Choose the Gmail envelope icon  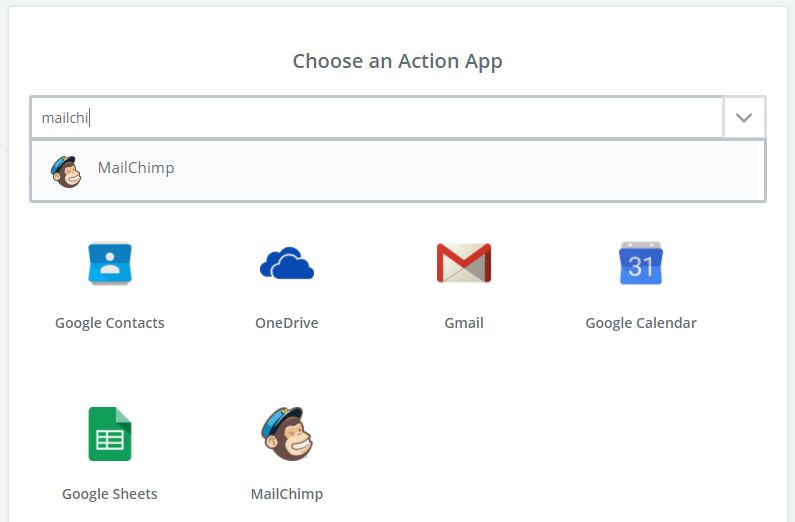(x=464, y=263)
